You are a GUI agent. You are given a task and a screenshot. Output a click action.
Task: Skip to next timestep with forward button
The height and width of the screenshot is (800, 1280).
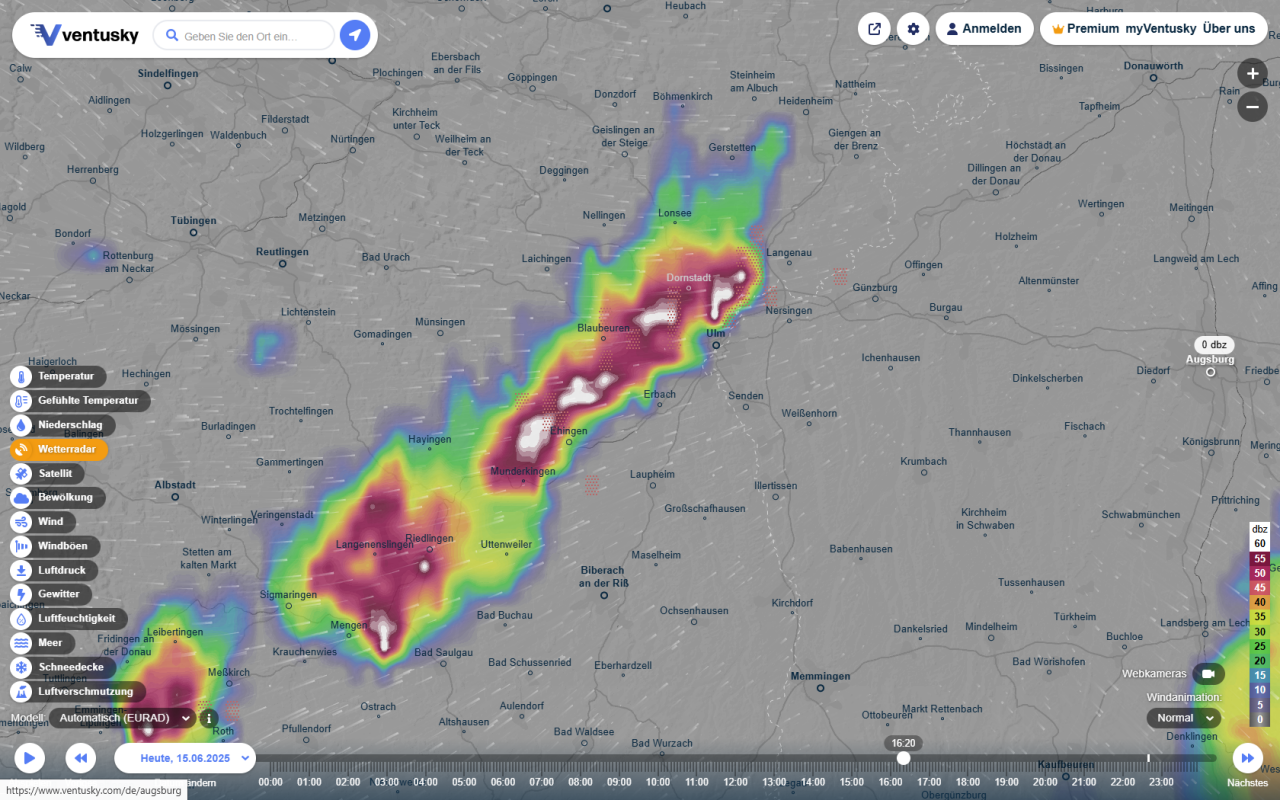tap(1247, 758)
